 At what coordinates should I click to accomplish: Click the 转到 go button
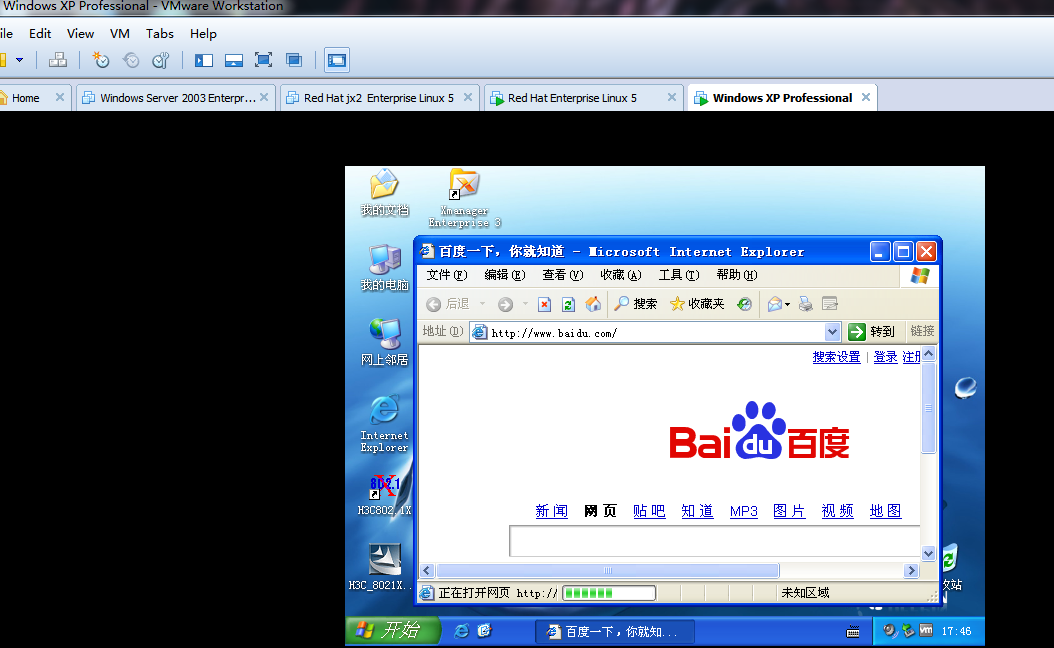pyautogui.click(x=872, y=331)
